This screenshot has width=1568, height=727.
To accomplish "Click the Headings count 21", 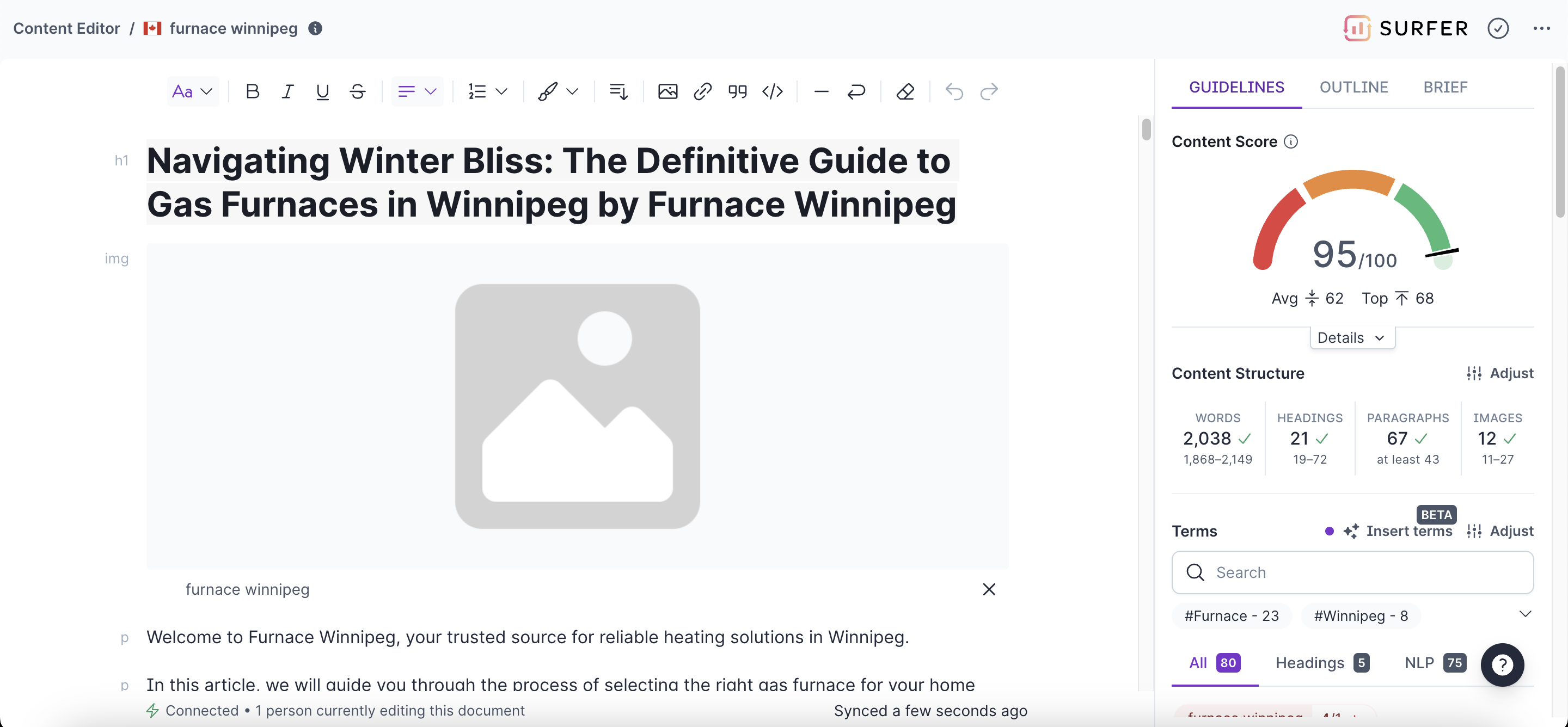I will pos(1309,439).
